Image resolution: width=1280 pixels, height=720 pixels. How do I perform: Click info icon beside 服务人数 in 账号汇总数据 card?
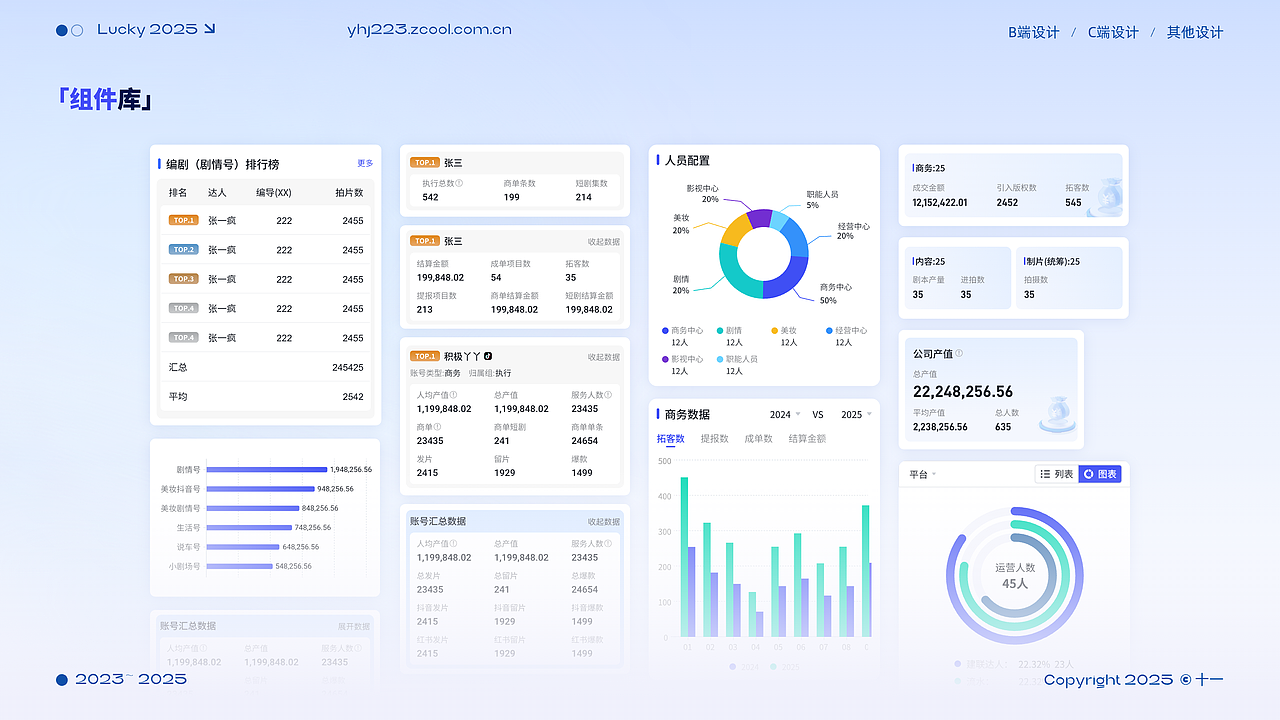pyautogui.click(x=608, y=544)
